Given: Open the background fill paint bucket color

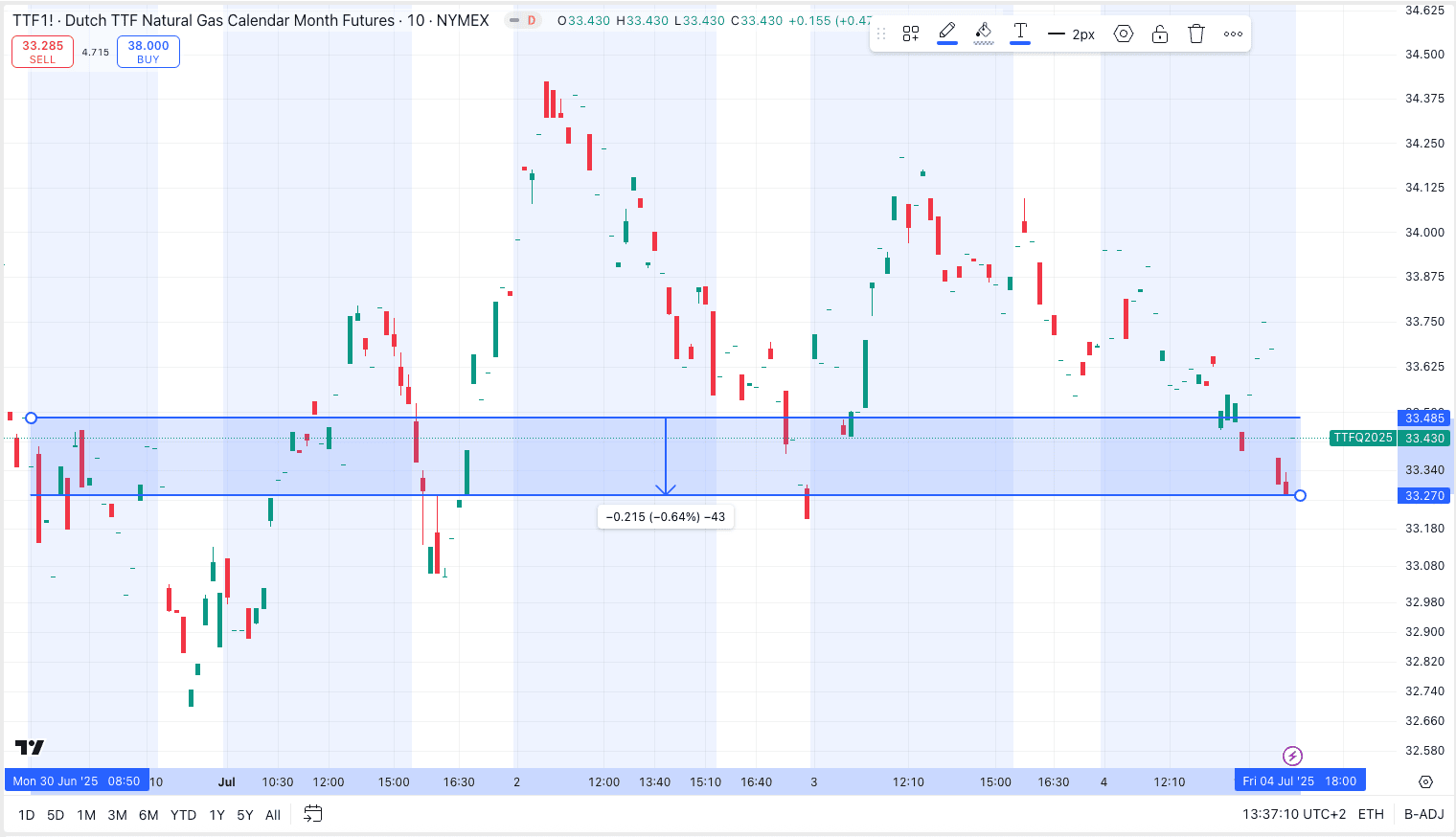Looking at the screenshot, I should coord(984,34).
